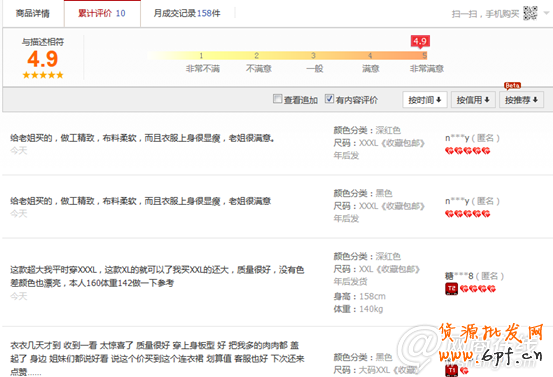
Task: Click the 非常满意 label
Action: point(427,69)
